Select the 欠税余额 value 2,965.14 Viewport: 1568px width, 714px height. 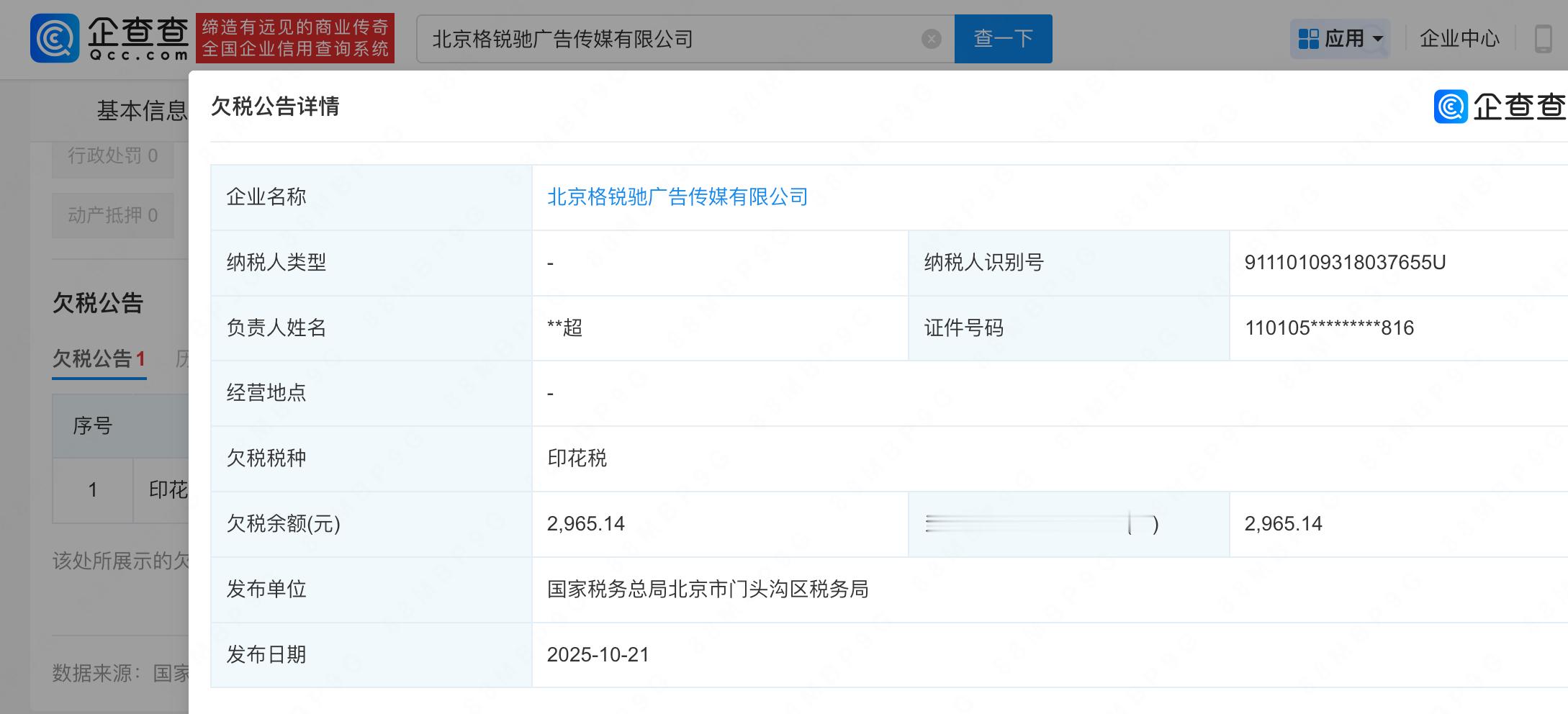pos(585,524)
